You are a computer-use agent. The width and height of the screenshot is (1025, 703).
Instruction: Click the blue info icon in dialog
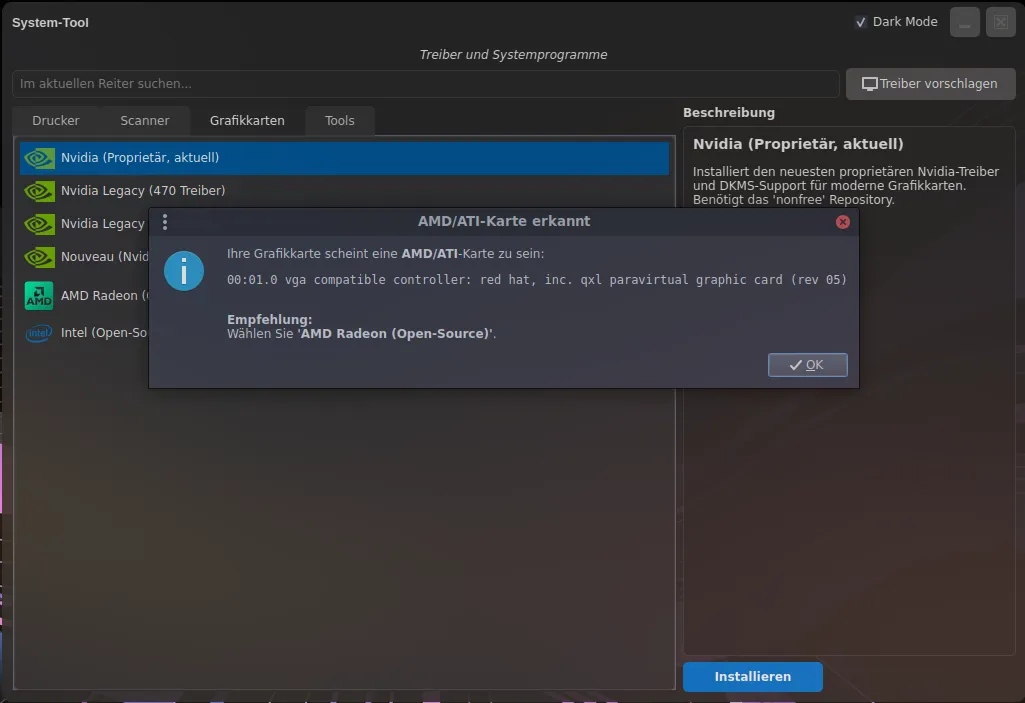[x=184, y=271]
